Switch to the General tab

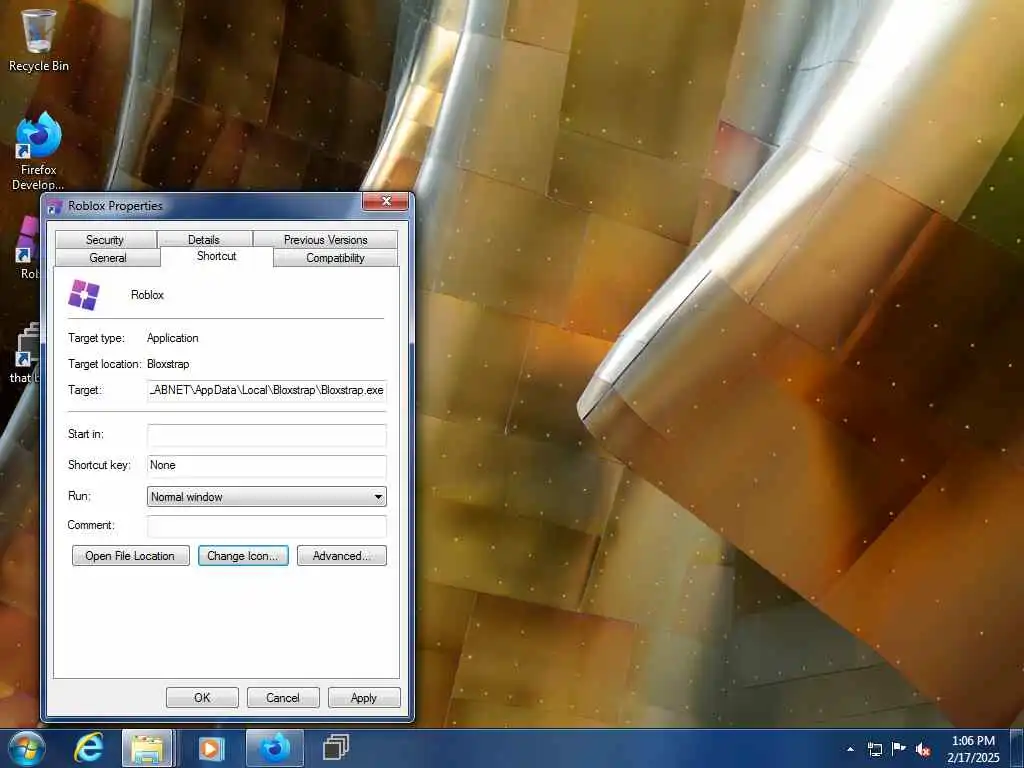coord(108,258)
